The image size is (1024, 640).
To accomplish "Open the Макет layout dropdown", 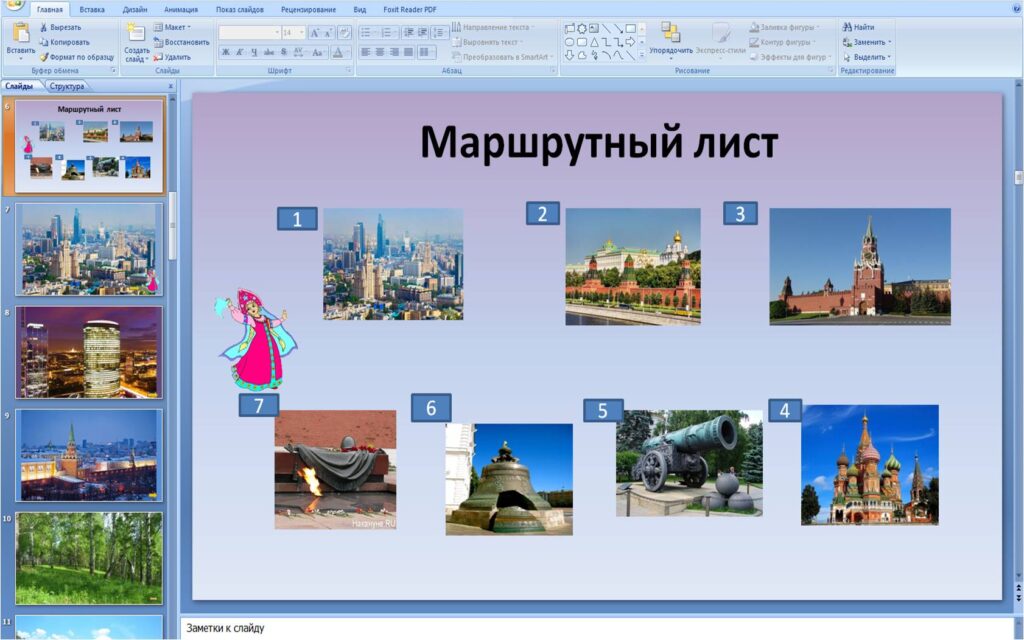I will [x=174, y=27].
